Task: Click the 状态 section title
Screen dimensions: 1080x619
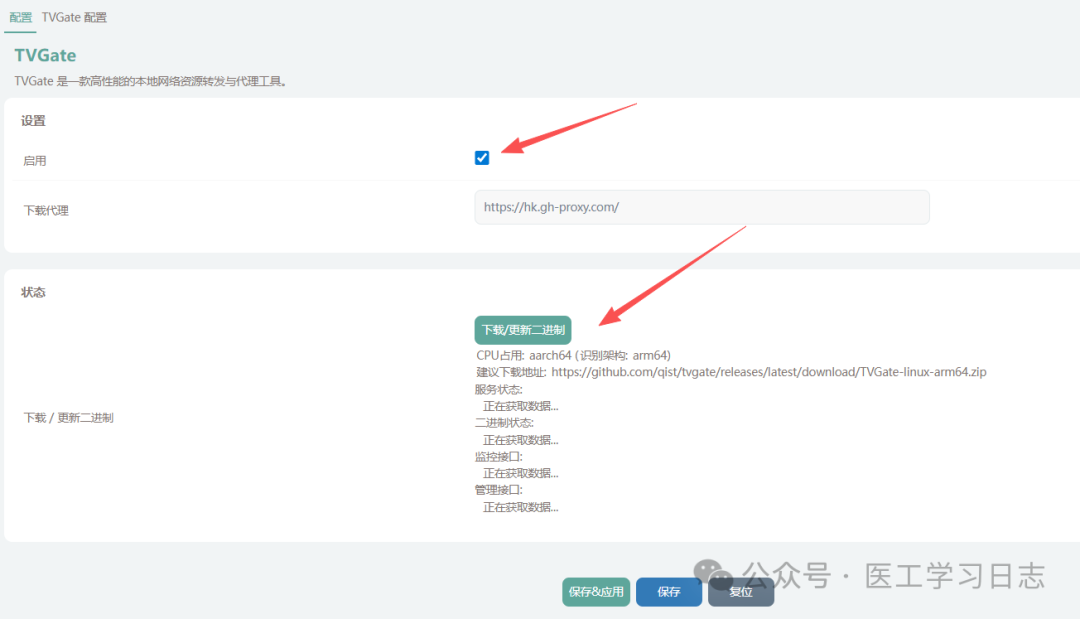Action: 33,292
